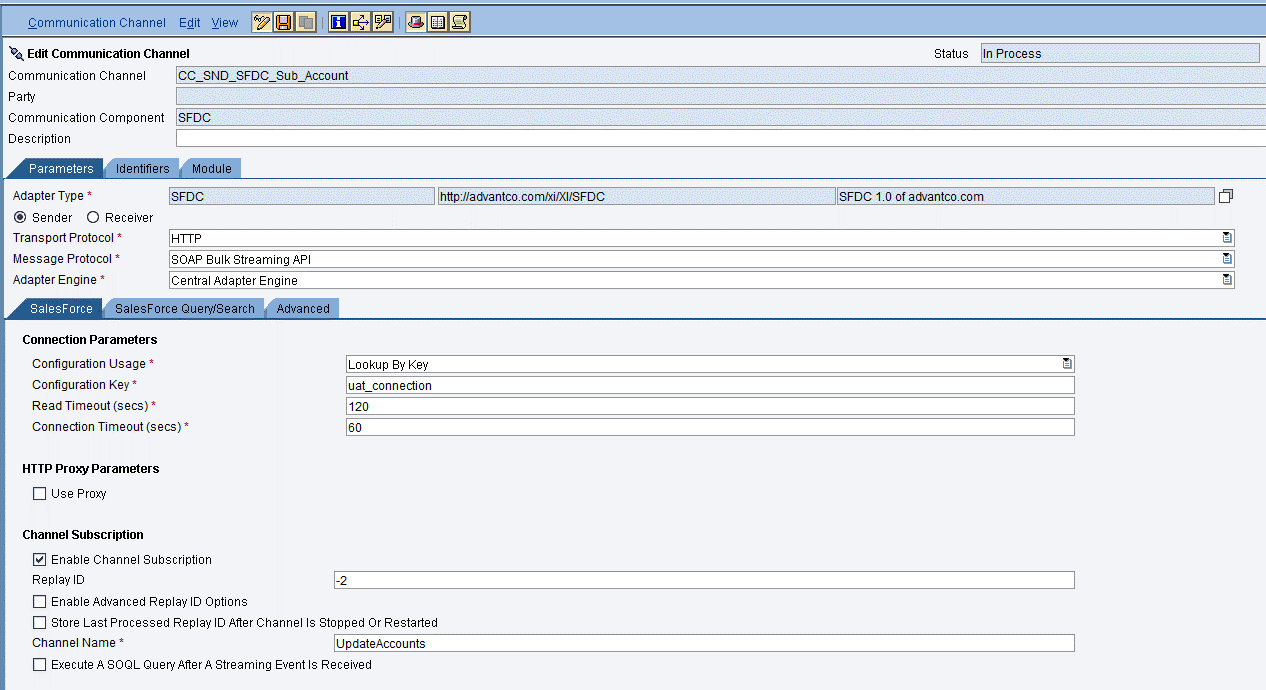Screen dimensions: 1266x690
Task: Open the Configuration Usage dropdown
Action: pos(1067,363)
